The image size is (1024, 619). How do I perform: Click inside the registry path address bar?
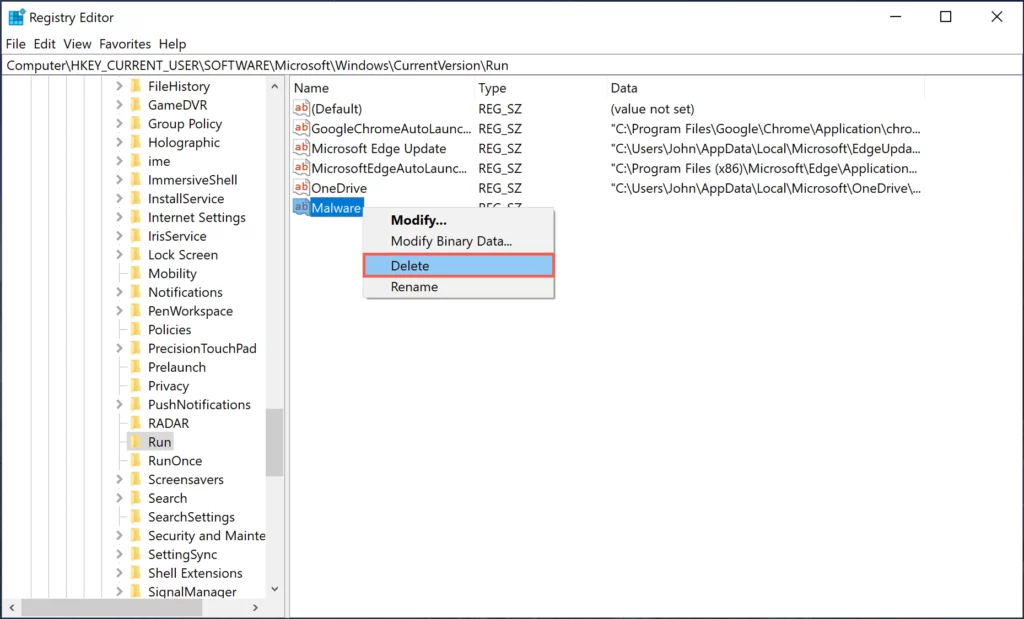point(400,64)
